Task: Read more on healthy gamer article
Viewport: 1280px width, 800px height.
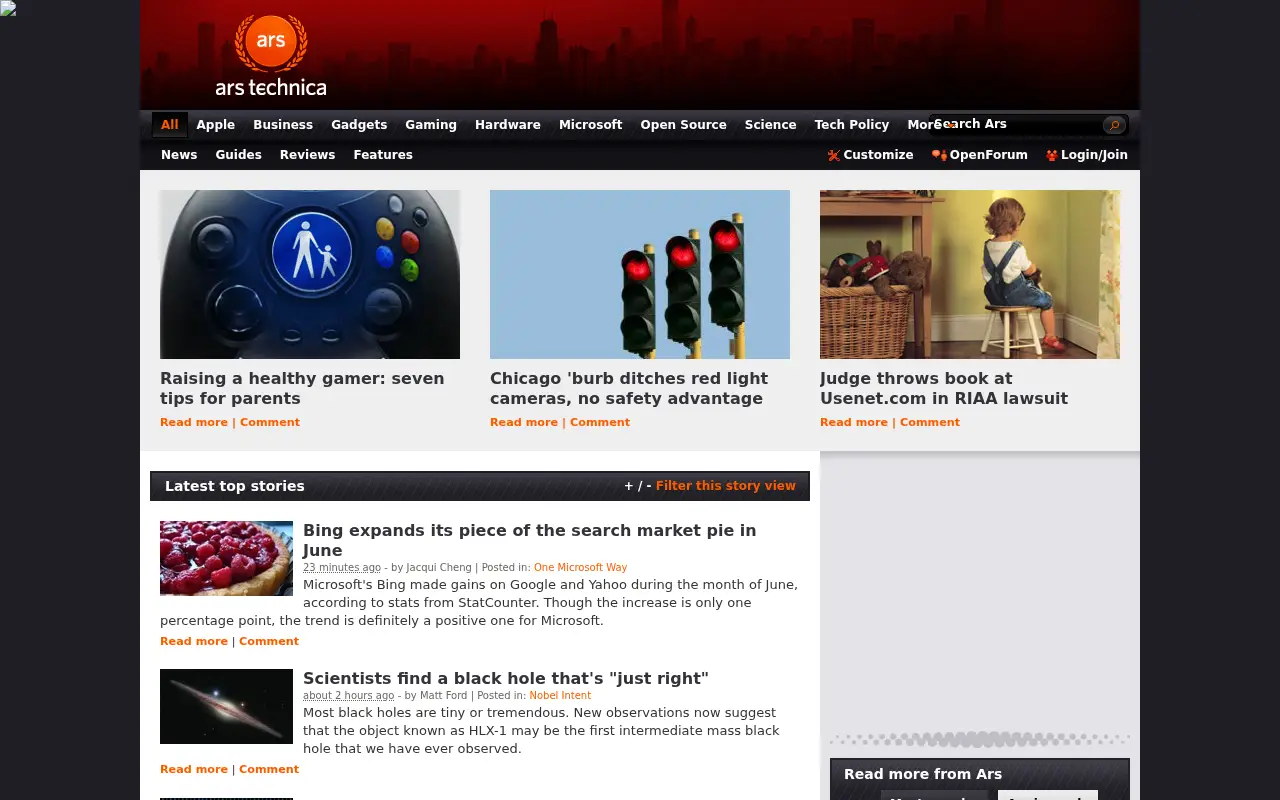Action: pos(194,422)
